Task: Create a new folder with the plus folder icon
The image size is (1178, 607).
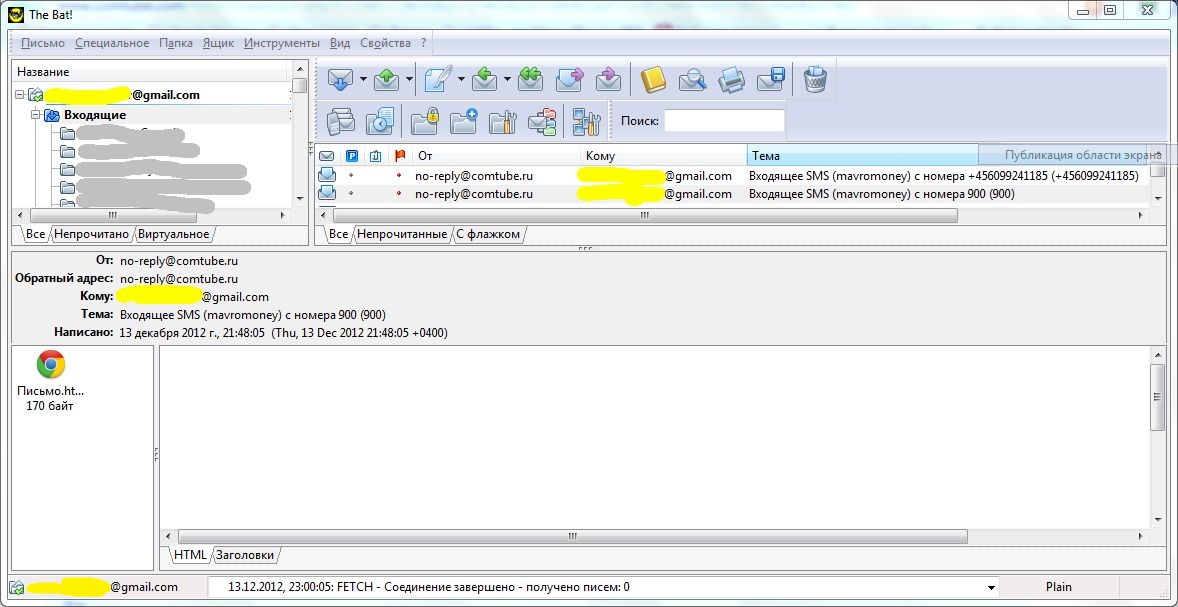Action: click(464, 120)
